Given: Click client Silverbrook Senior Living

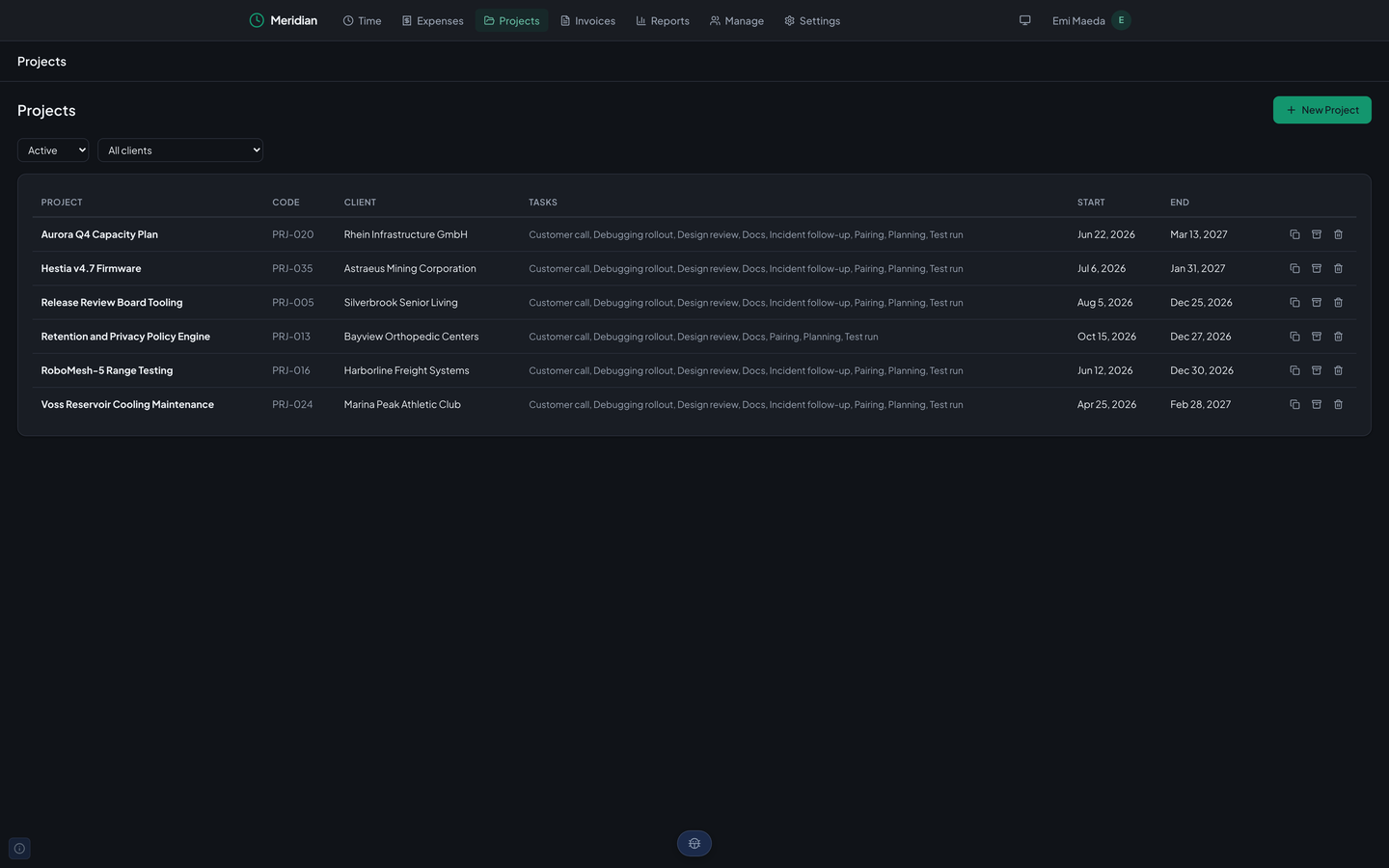Looking at the screenshot, I should click(401, 302).
